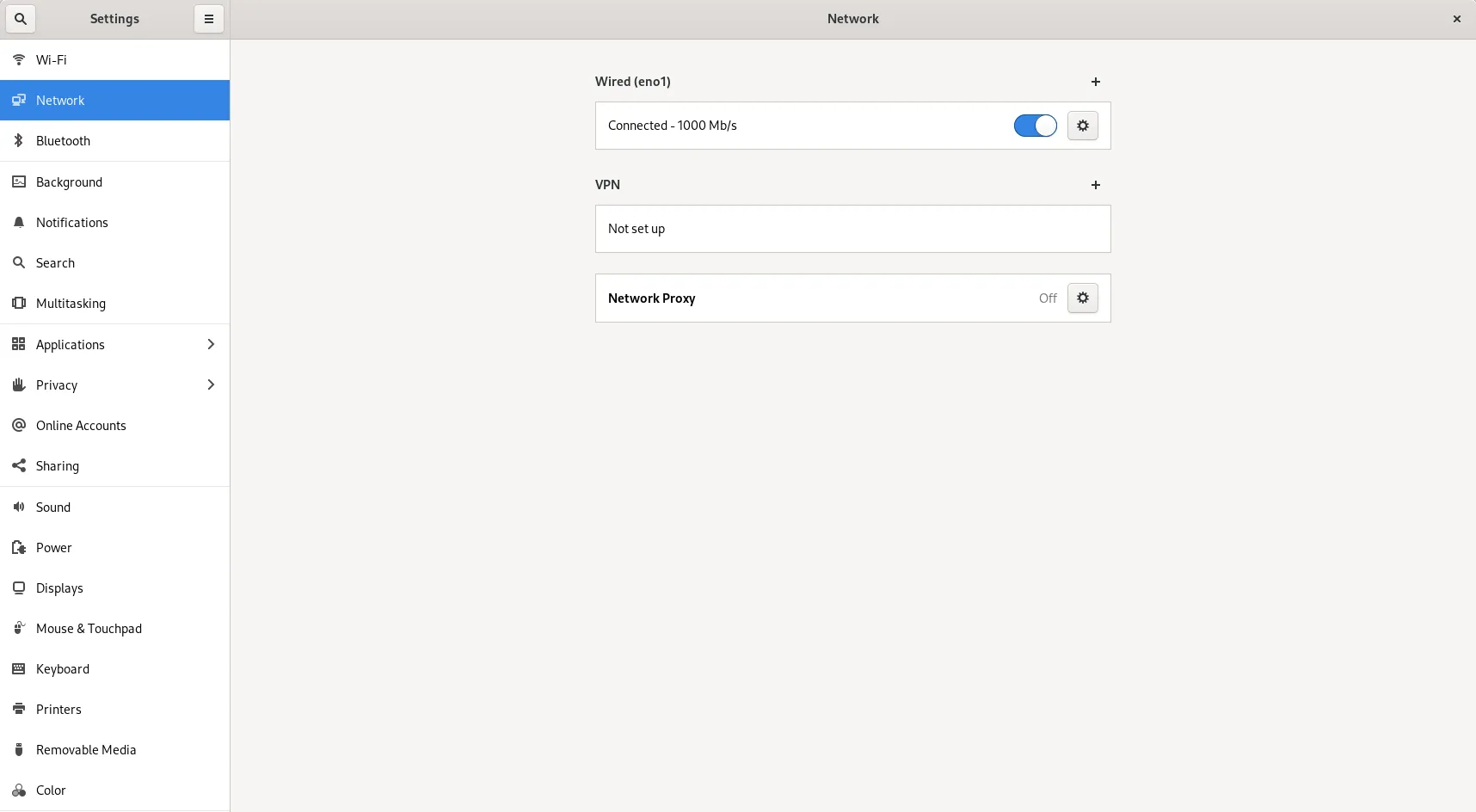Click the 'Network' window title text
The image size is (1476, 812).
tap(853, 19)
